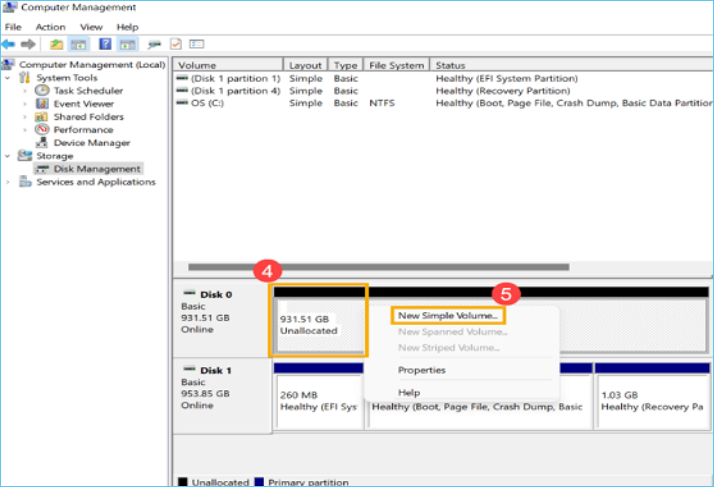Sort the volume list by File System column
714x487 pixels.
coord(396,65)
